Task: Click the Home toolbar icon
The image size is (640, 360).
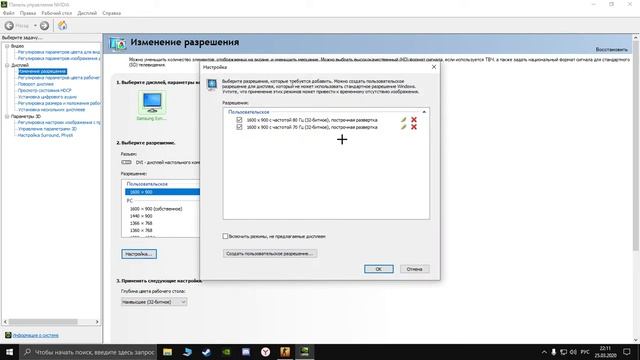Action: click(62, 26)
